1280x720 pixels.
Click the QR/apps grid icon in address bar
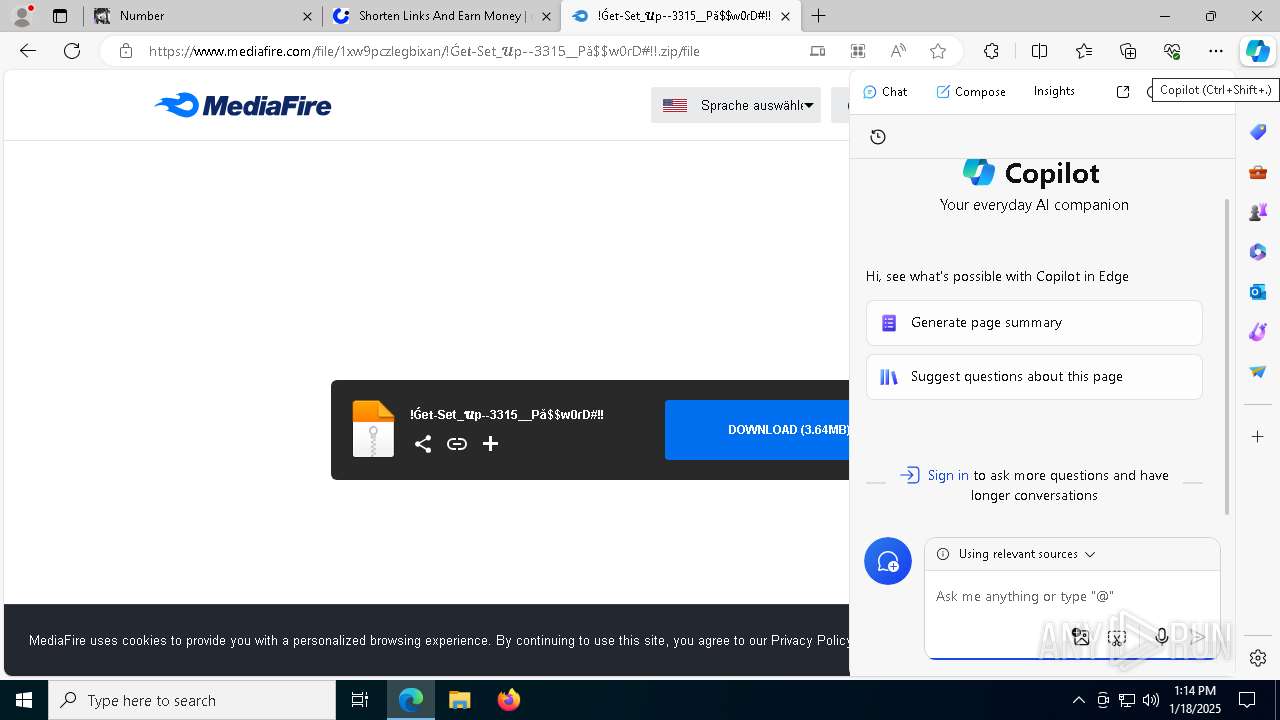click(858, 51)
